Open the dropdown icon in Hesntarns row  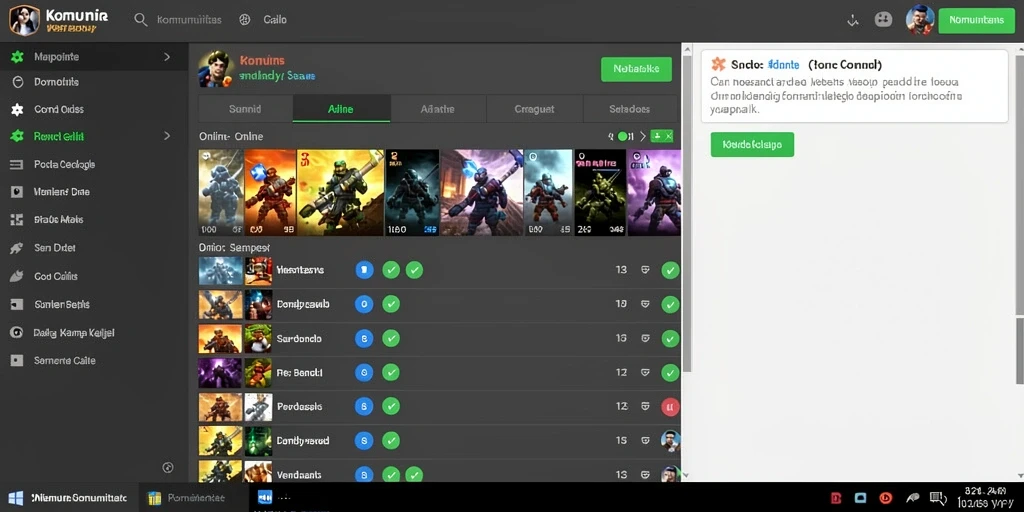(645, 270)
